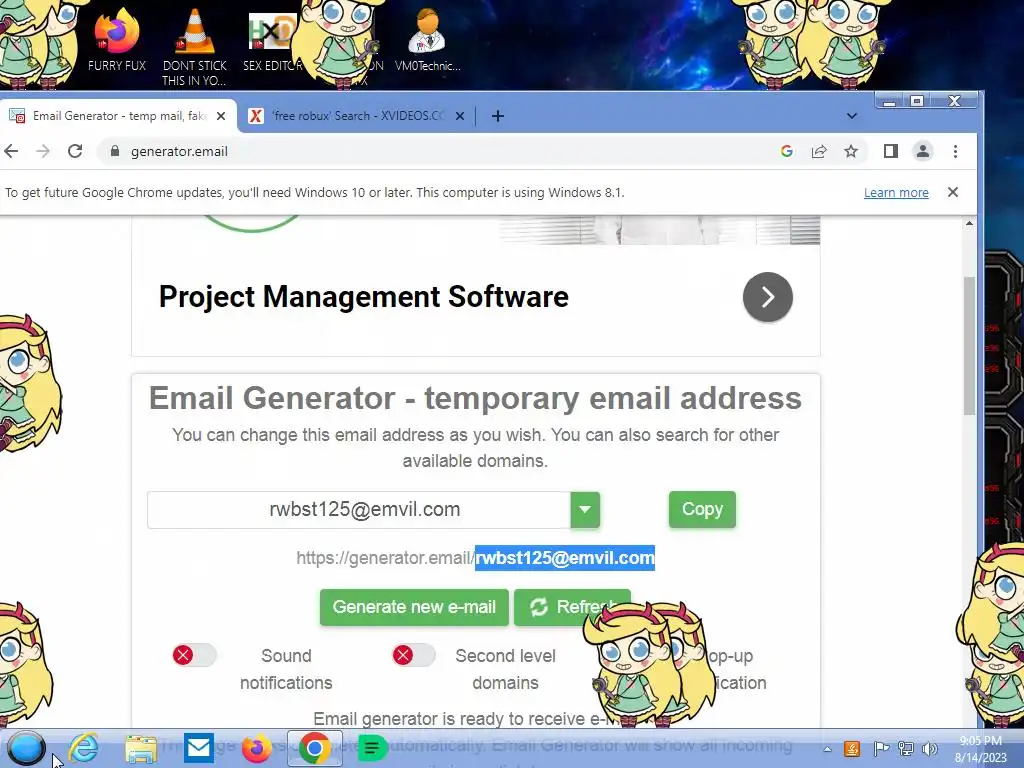This screenshot has width=1024, height=768.
Task: Open the Chrome profile avatar menu
Action: click(923, 152)
